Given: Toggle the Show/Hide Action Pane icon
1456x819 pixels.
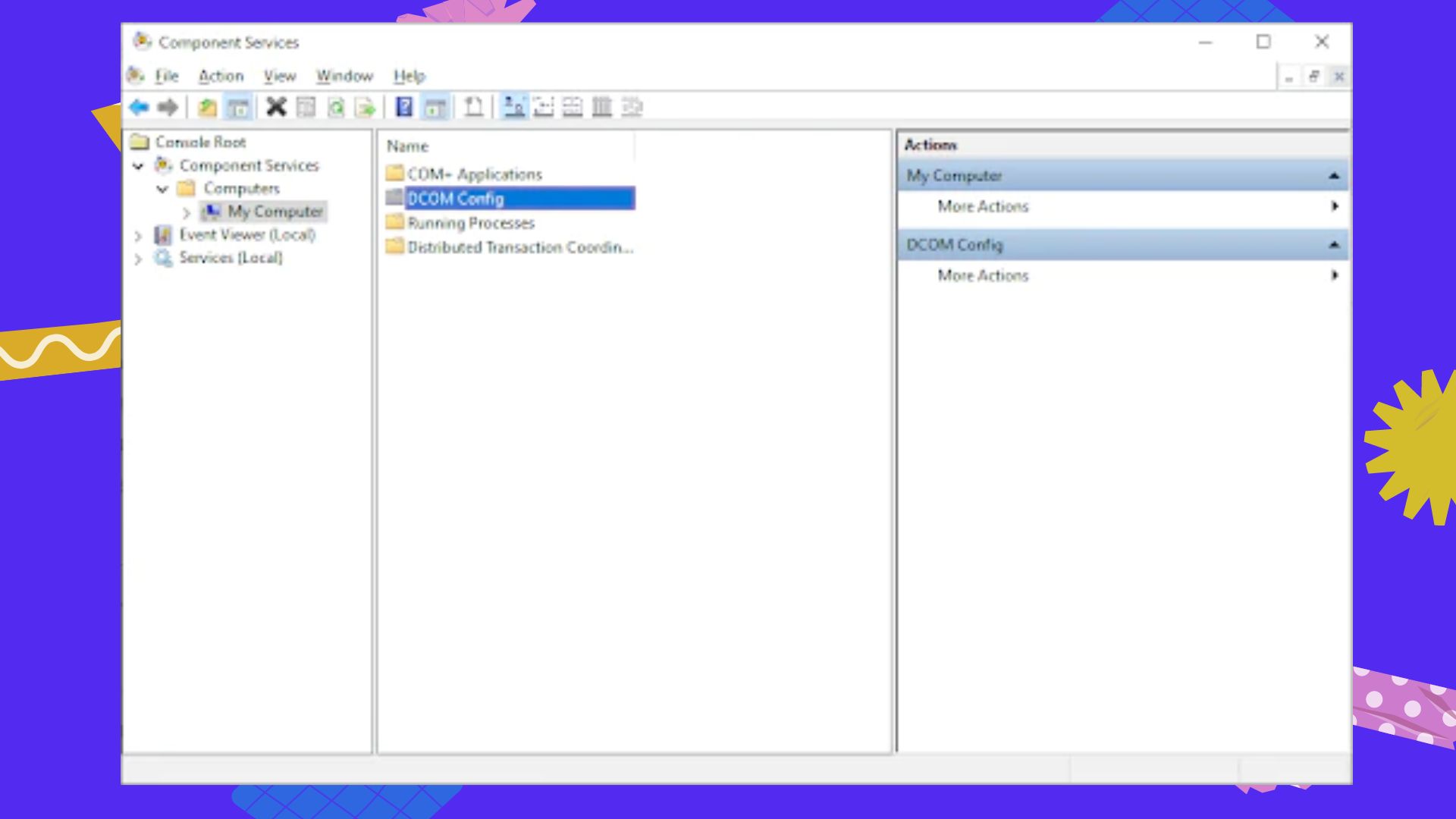Looking at the screenshot, I should click(435, 108).
